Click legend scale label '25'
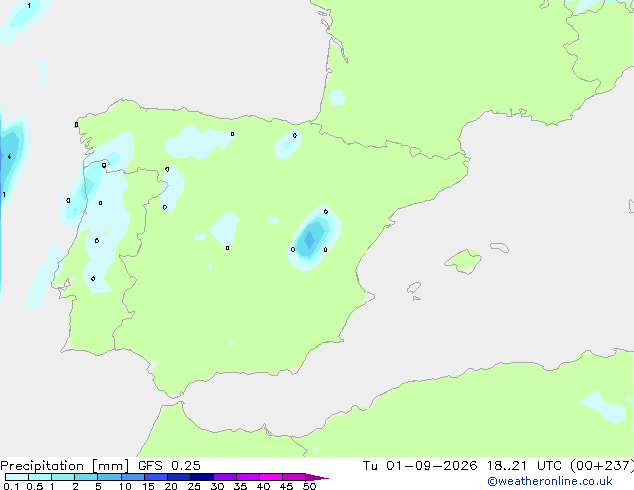Viewport: 634px width, 490px height. pyautogui.click(x=194, y=486)
